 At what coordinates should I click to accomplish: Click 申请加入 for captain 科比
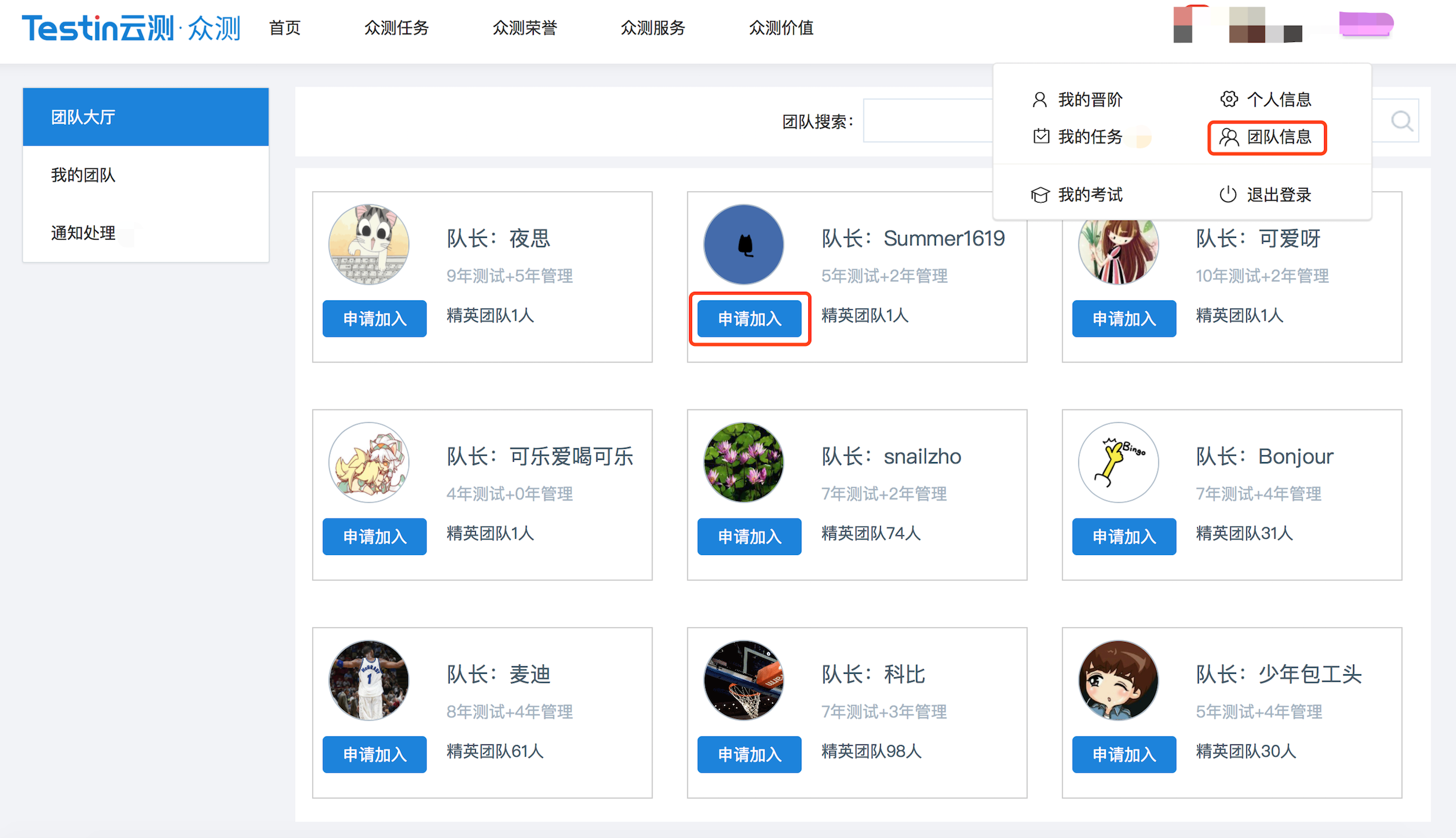click(749, 755)
